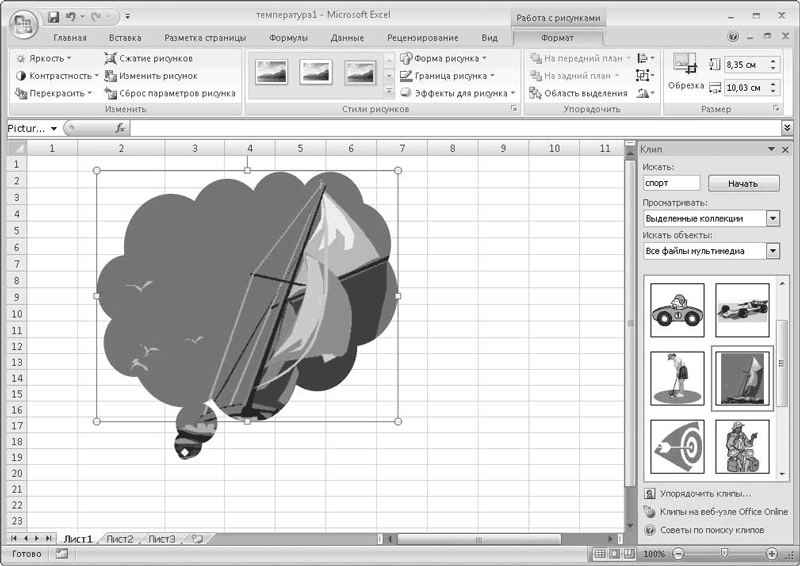Click the Начать search button
The height and width of the screenshot is (566, 800).
743,184
